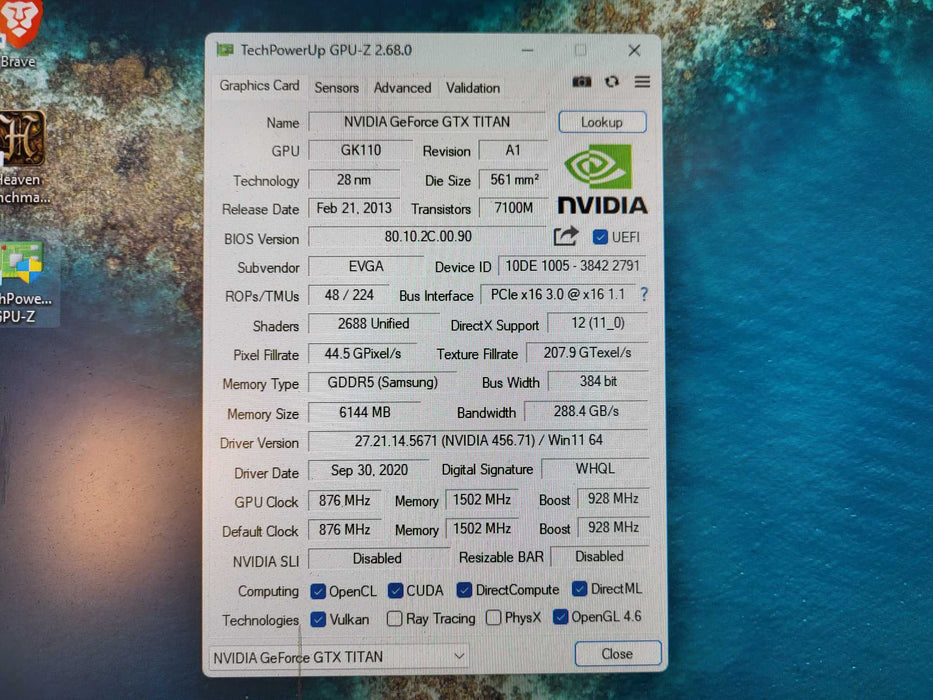Click the ROPs/TMUs field 48 / 224

349,295
